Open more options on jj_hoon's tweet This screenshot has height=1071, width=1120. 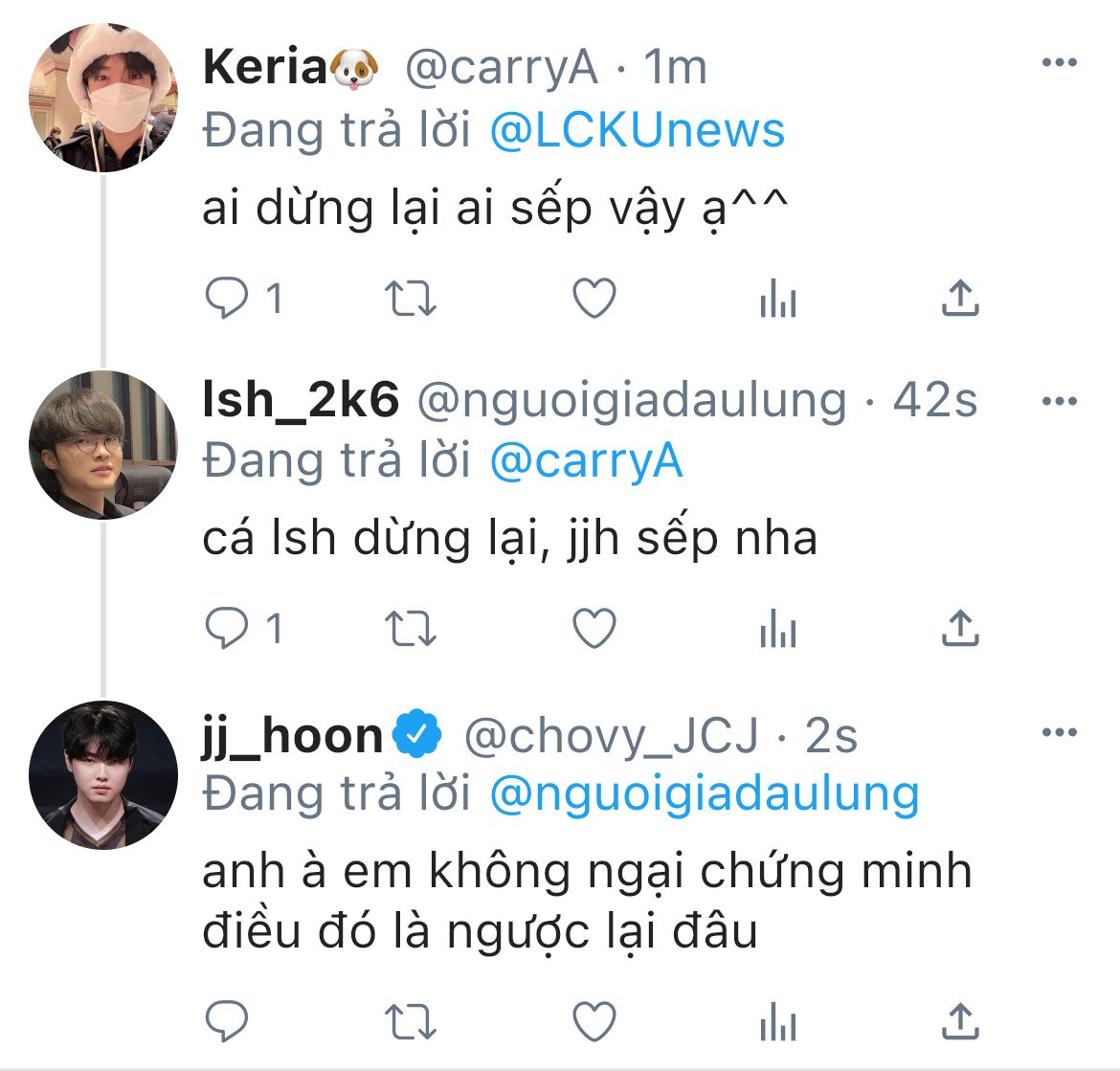pos(1059,734)
